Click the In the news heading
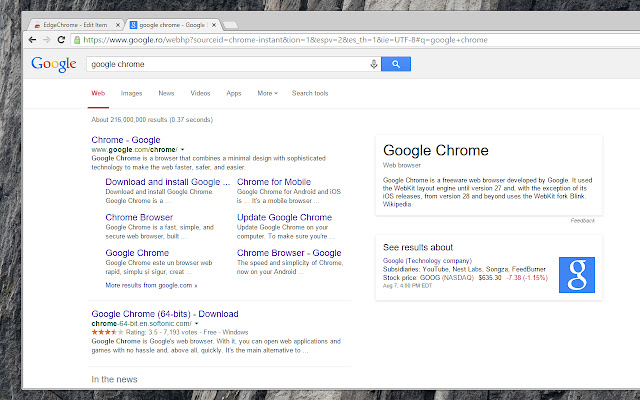The height and width of the screenshot is (400, 640). (114, 379)
